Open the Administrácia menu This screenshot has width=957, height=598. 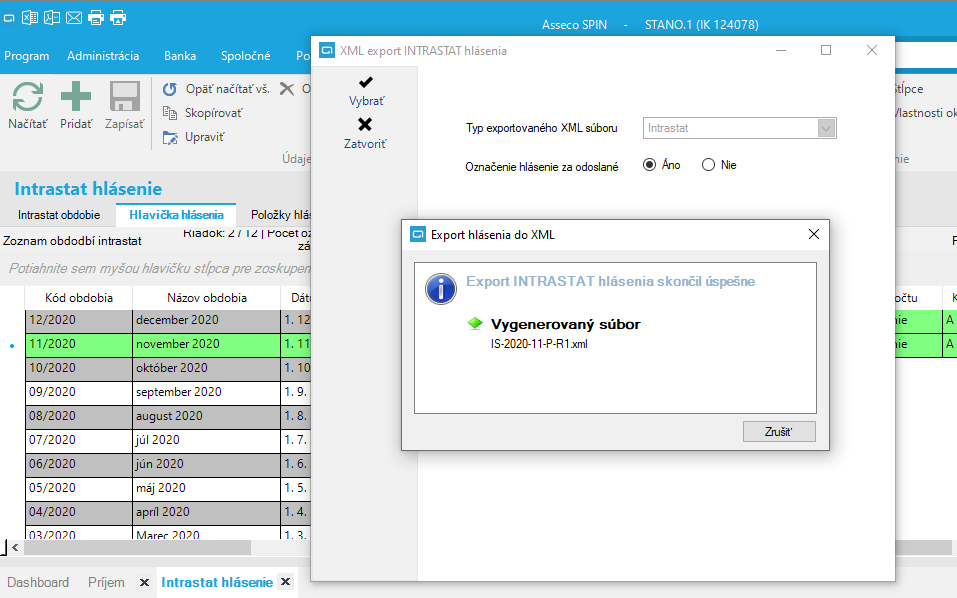coord(103,56)
